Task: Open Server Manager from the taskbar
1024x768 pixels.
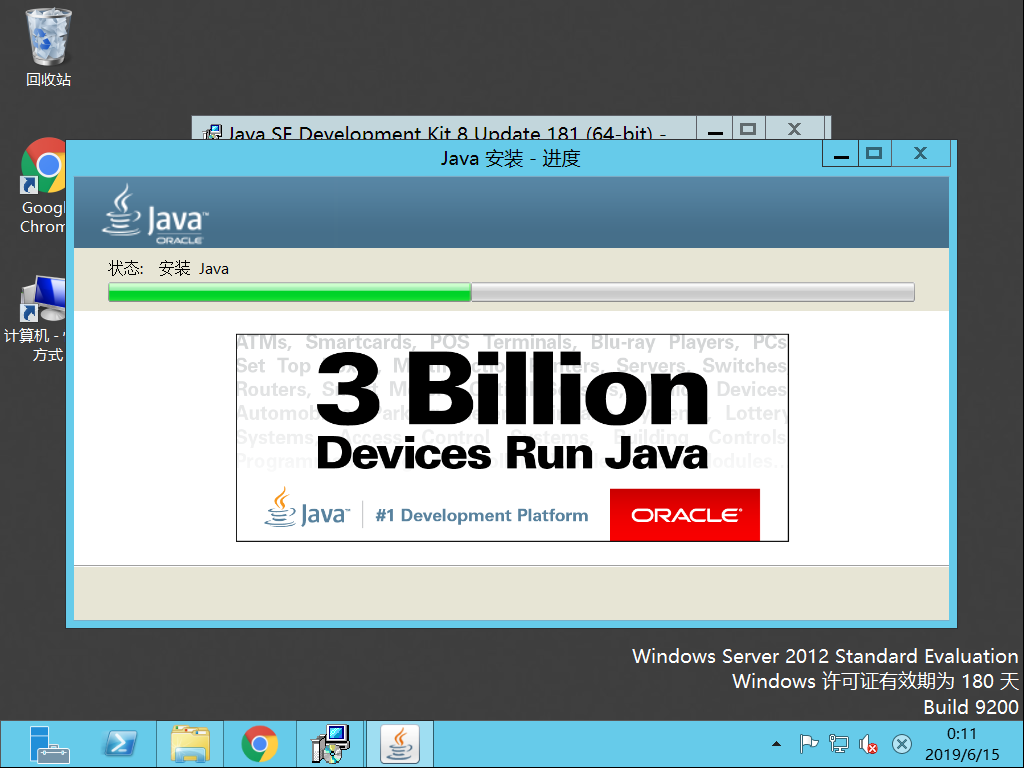Action: (50, 744)
